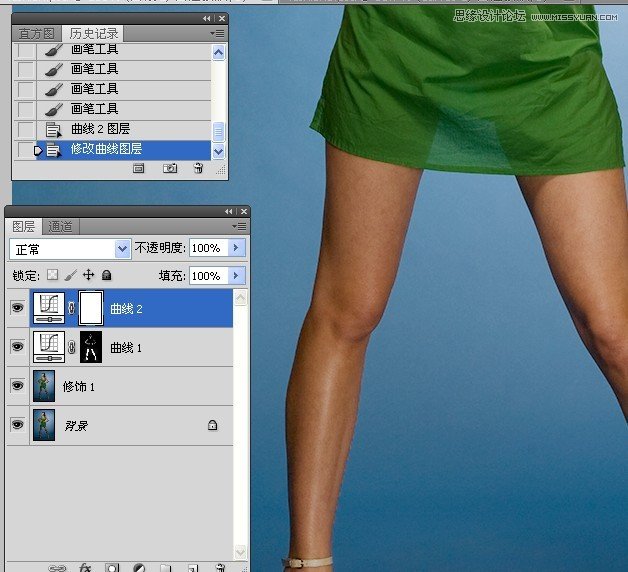Create new adjustment layer from bottom icon
The width and height of the screenshot is (628, 572).
(139, 567)
